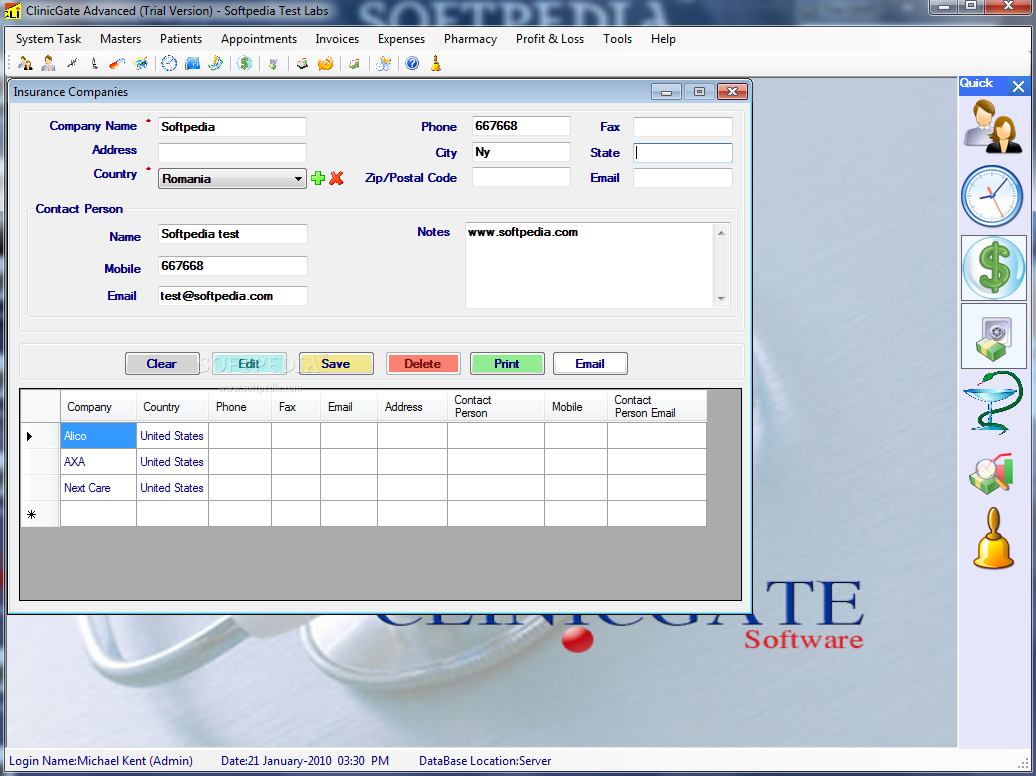The width and height of the screenshot is (1036, 776).
Task: Open the Country dropdown showing Romania
Action: (x=232, y=178)
